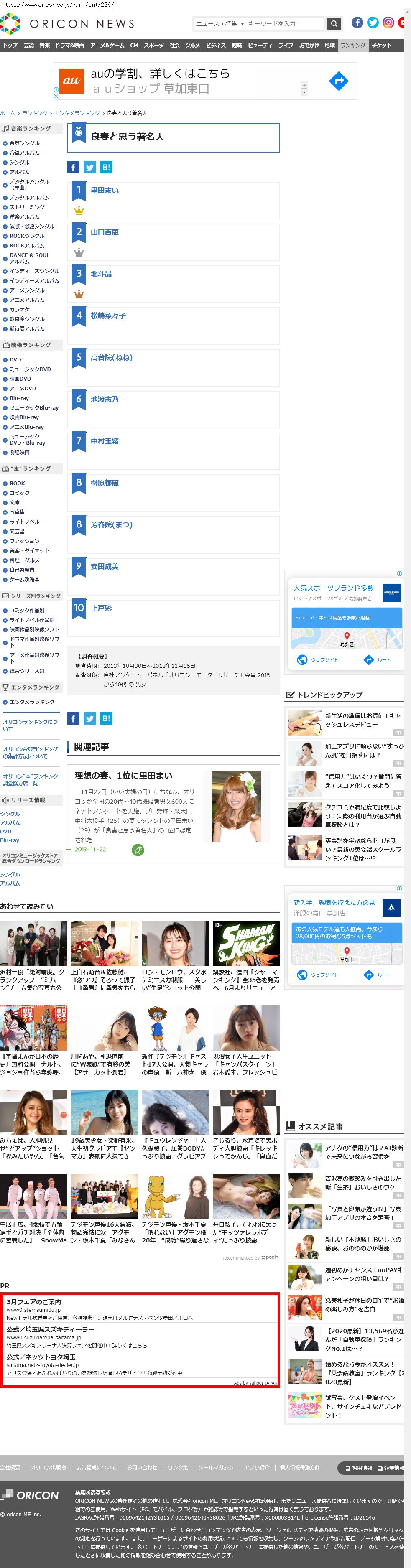Select トップ in main navigation

click(x=10, y=46)
